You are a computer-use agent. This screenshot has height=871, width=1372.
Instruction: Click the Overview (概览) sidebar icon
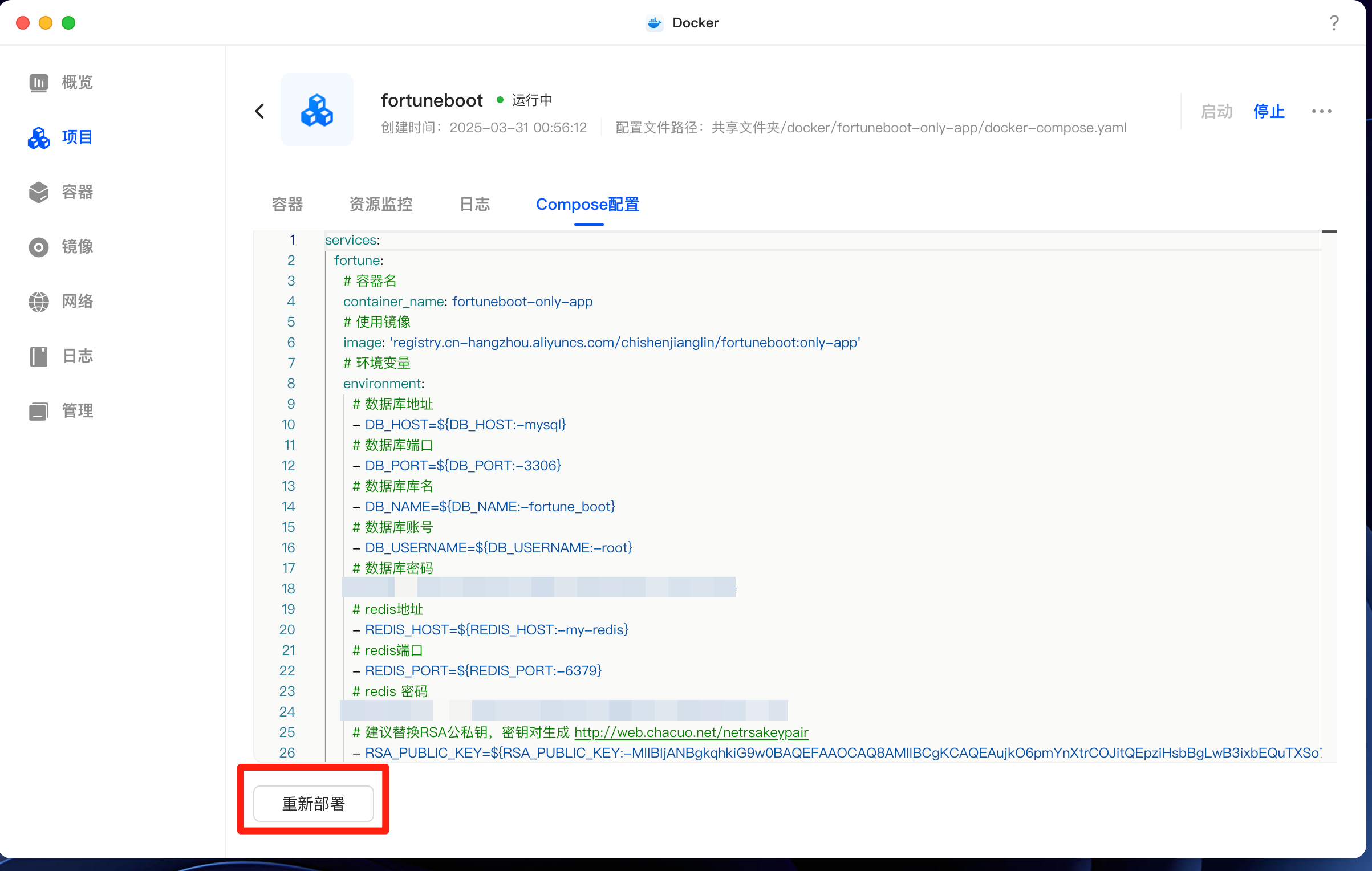pyautogui.click(x=39, y=83)
